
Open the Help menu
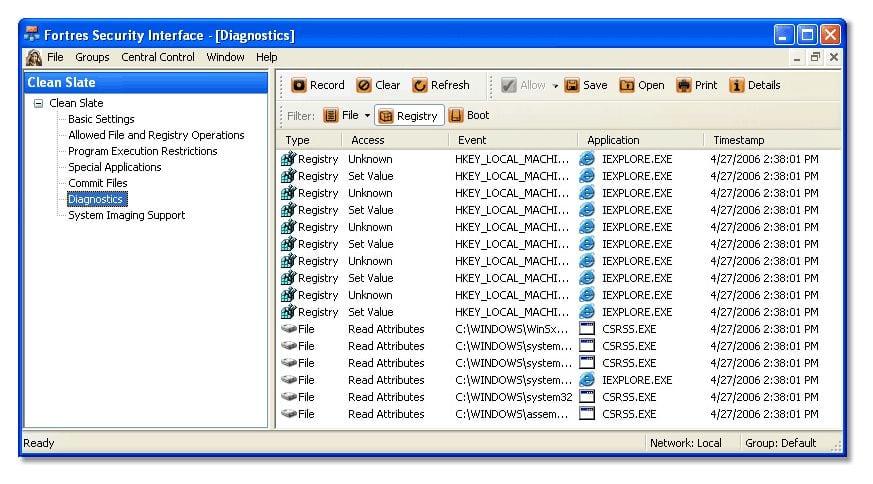click(267, 57)
